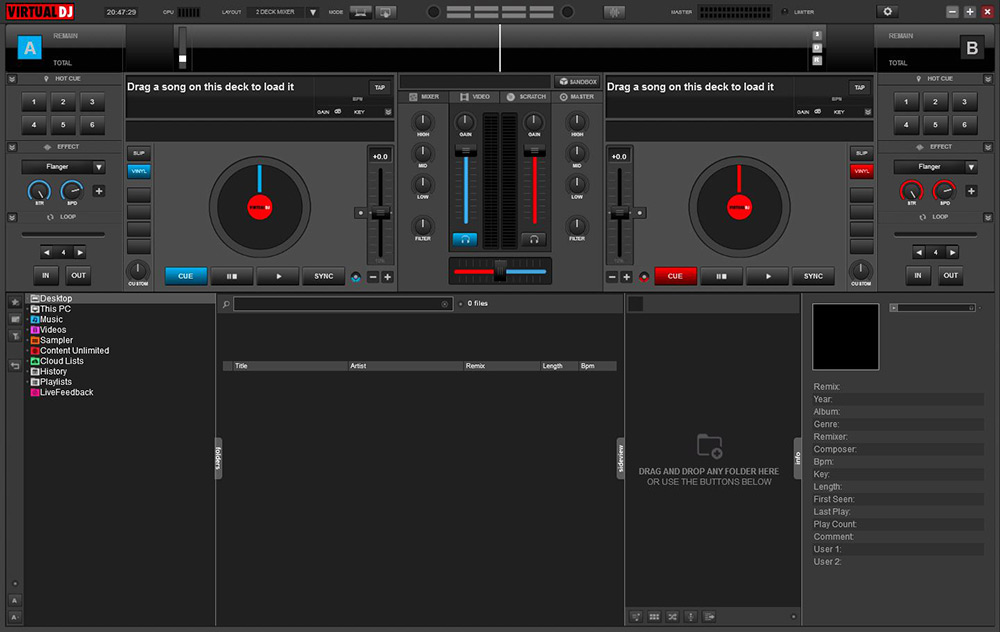Screen dimensions: 1000x632
Task: Enable SLIP mode on deck A
Action: pyautogui.click(x=138, y=153)
